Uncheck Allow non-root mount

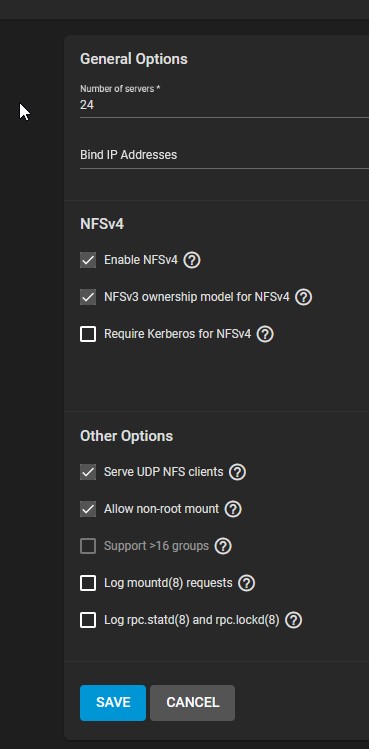88,509
